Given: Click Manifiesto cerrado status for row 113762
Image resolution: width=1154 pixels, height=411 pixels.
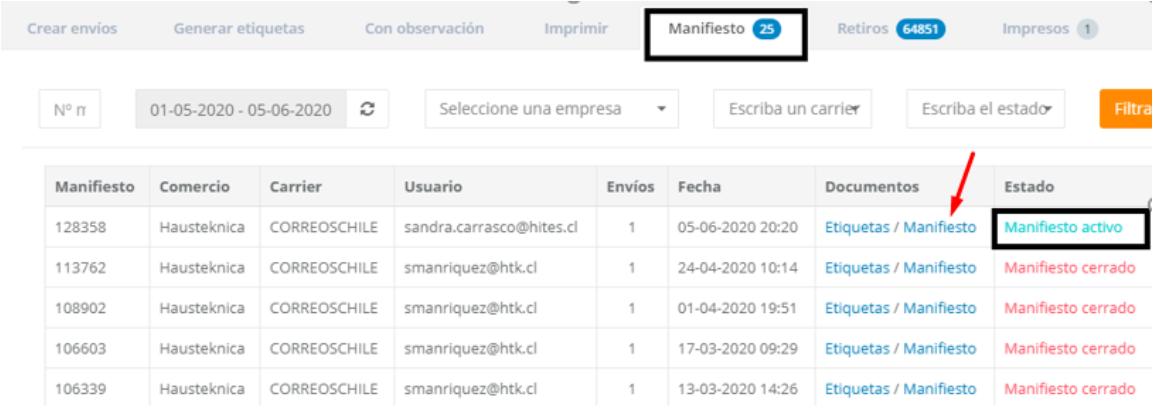Looking at the screenshot, I should pyautogui.click(x=1070, y=267).
